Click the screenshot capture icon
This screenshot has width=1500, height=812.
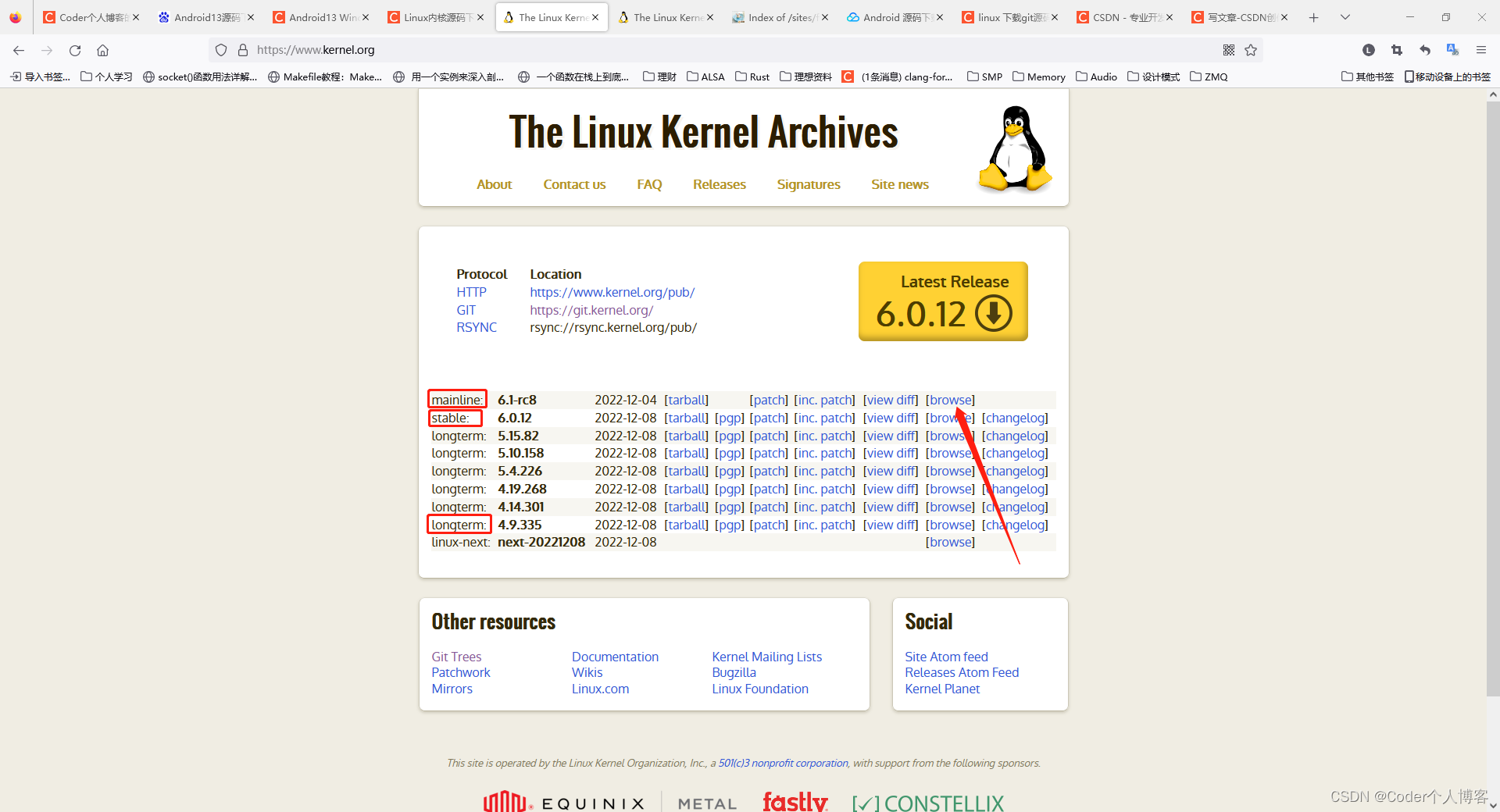pyautogui.click(x=1397, y=50)
